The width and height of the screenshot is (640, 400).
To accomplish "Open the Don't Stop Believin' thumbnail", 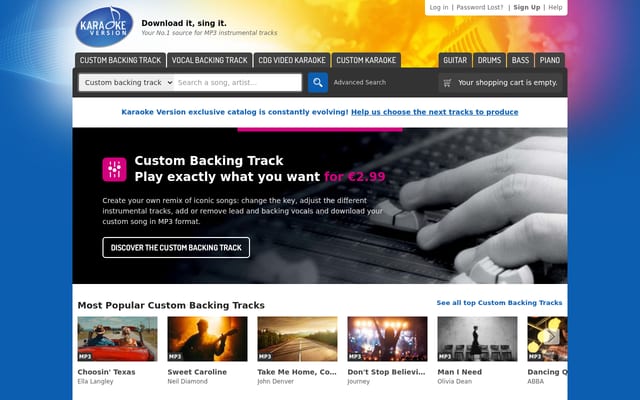I will pos(387,339).
